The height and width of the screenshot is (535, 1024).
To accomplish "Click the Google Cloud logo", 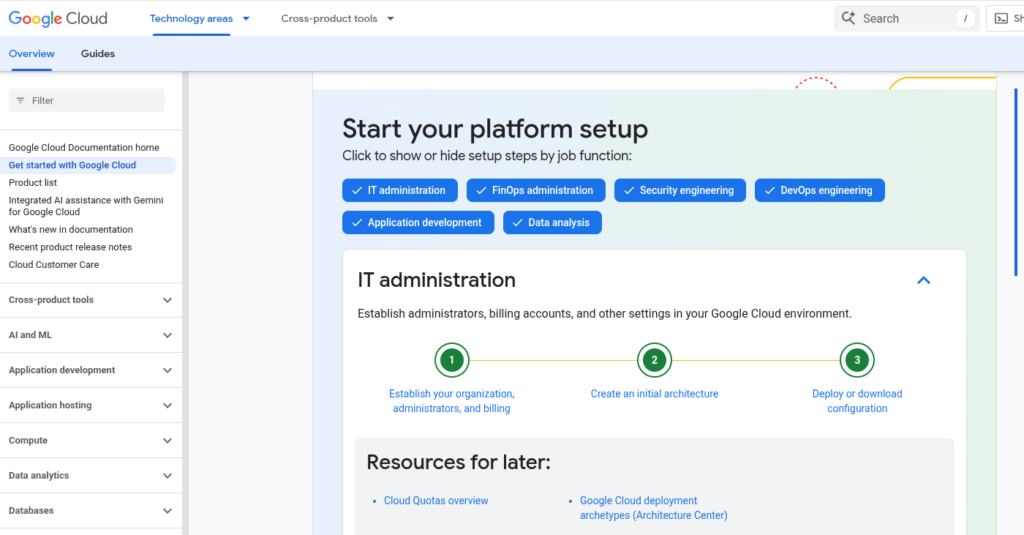I will 58,18.
